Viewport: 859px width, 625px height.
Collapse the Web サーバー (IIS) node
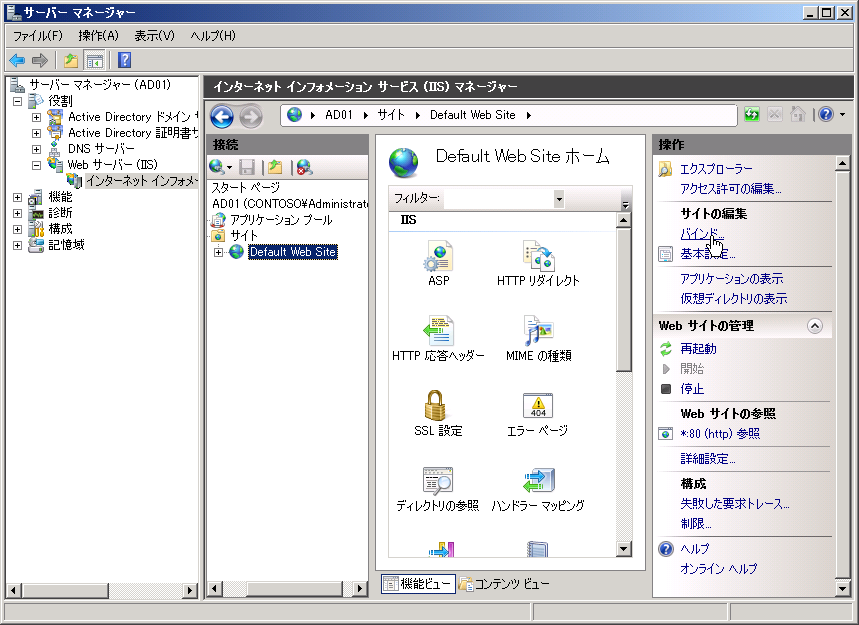[x=36, y=165]
